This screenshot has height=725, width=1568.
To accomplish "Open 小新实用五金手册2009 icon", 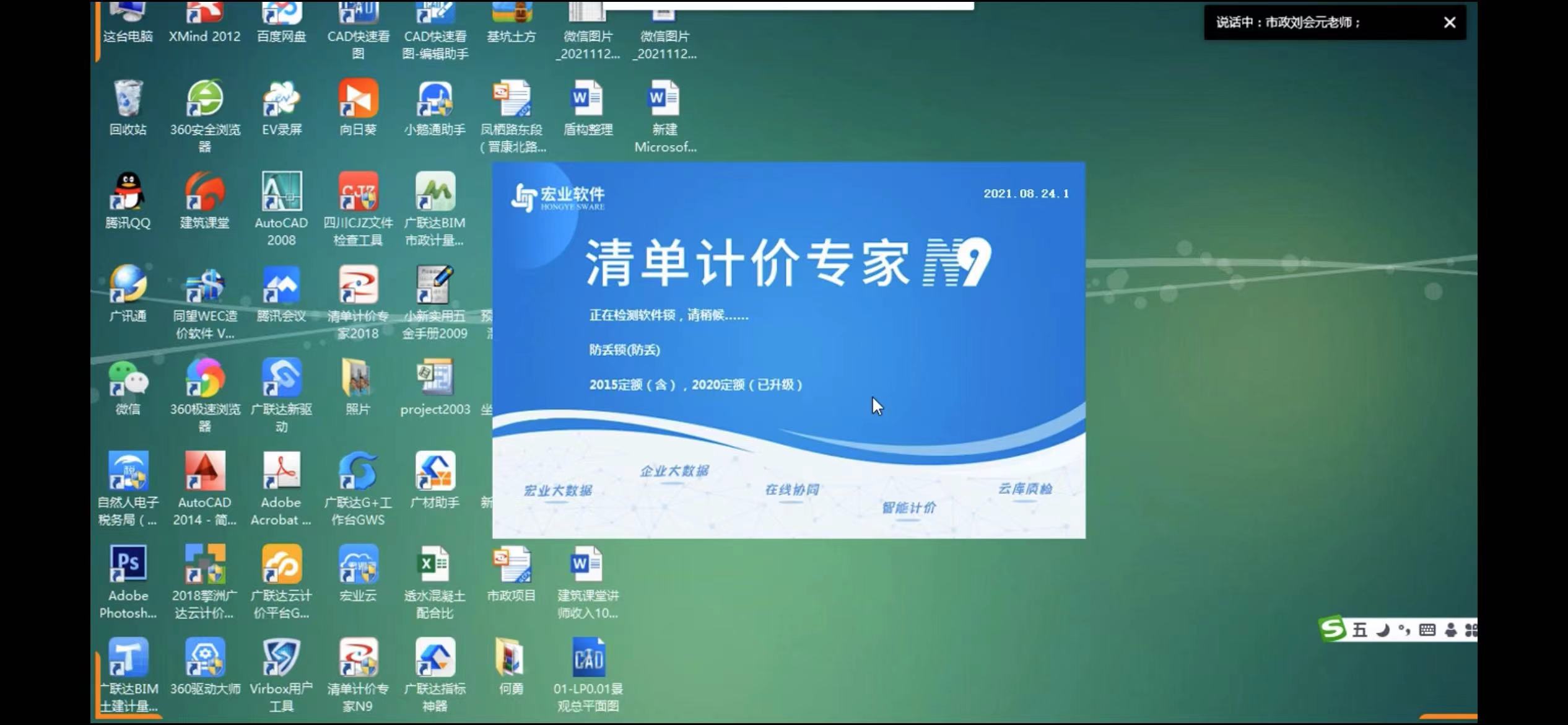I will pyautogui.click(x=435, y=302).
